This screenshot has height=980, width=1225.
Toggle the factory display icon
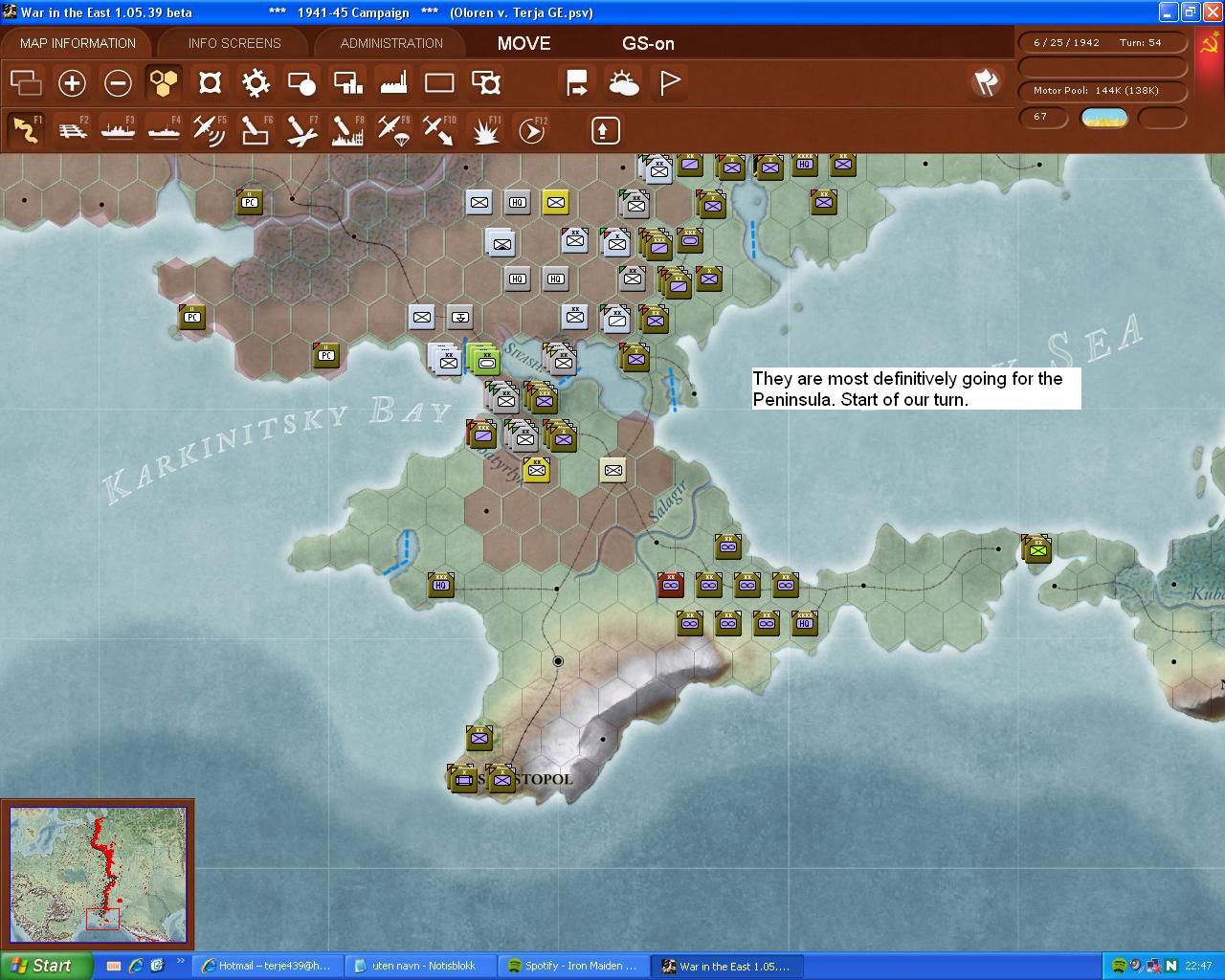click(x=393, y=83)
